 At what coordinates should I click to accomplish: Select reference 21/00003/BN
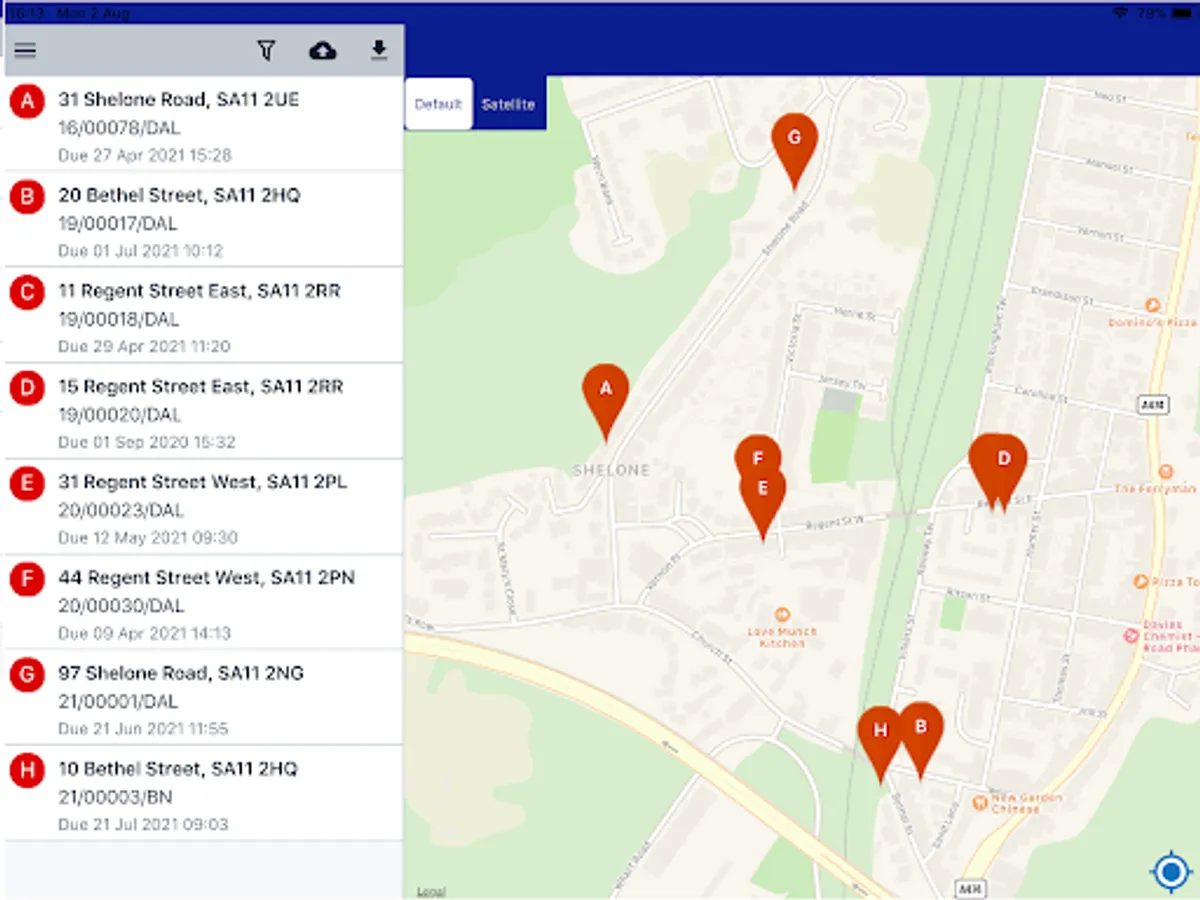tap(113, 797)
